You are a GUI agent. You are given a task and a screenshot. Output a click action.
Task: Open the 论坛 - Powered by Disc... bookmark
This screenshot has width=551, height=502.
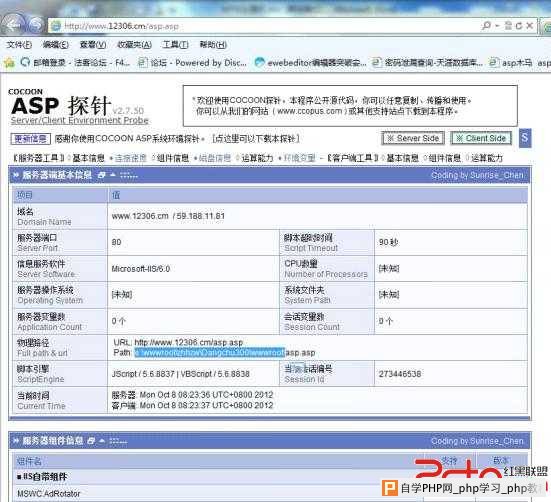(x=192, y=63)
